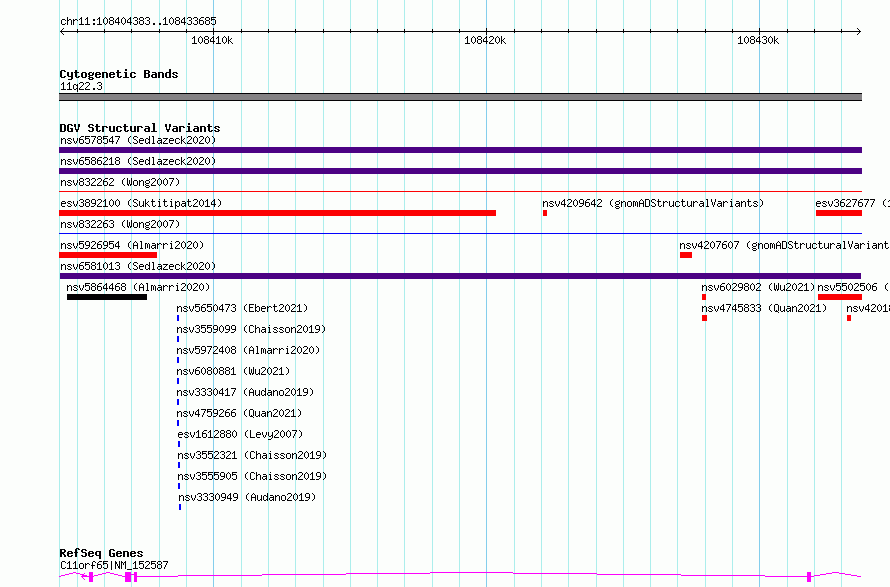Click nsv5972408 (Almarri2020) variant label
890x587 pixels.
[248, 350]
